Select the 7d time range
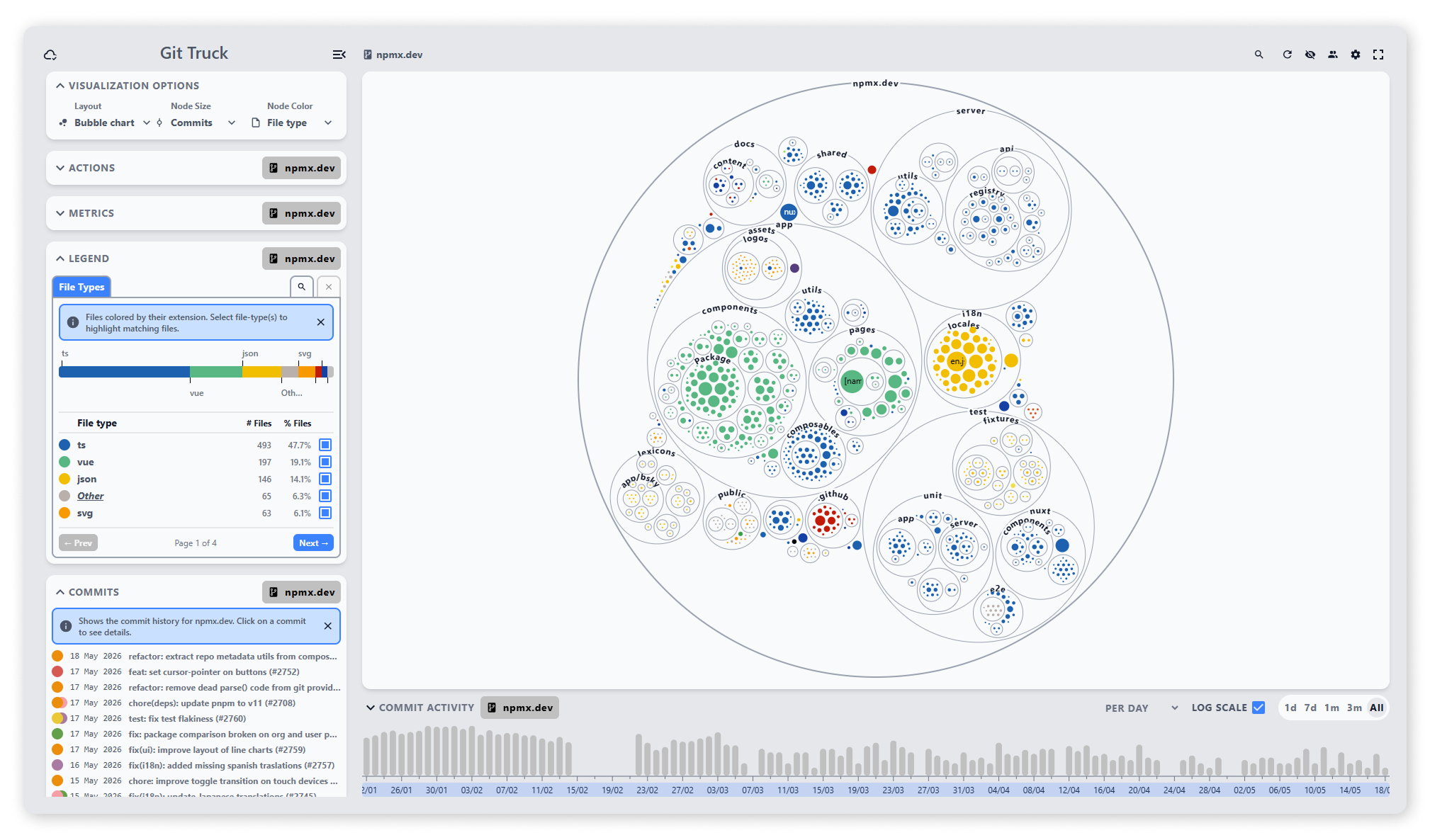Screen dimensions: 1430x840 [1310, 708]
